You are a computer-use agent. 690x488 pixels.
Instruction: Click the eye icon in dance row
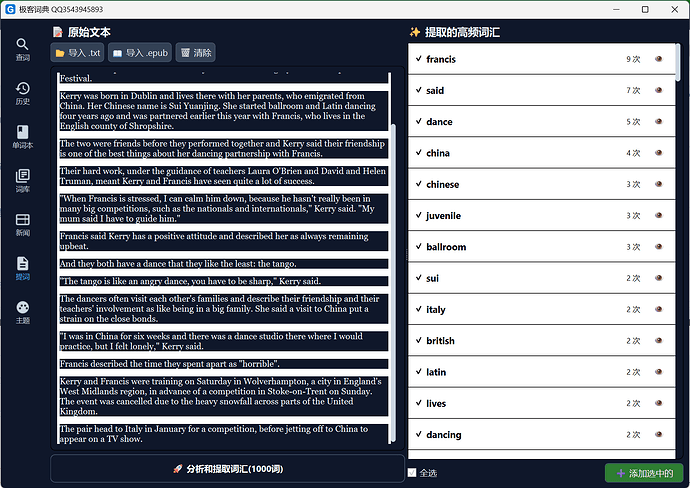(658, 122)
